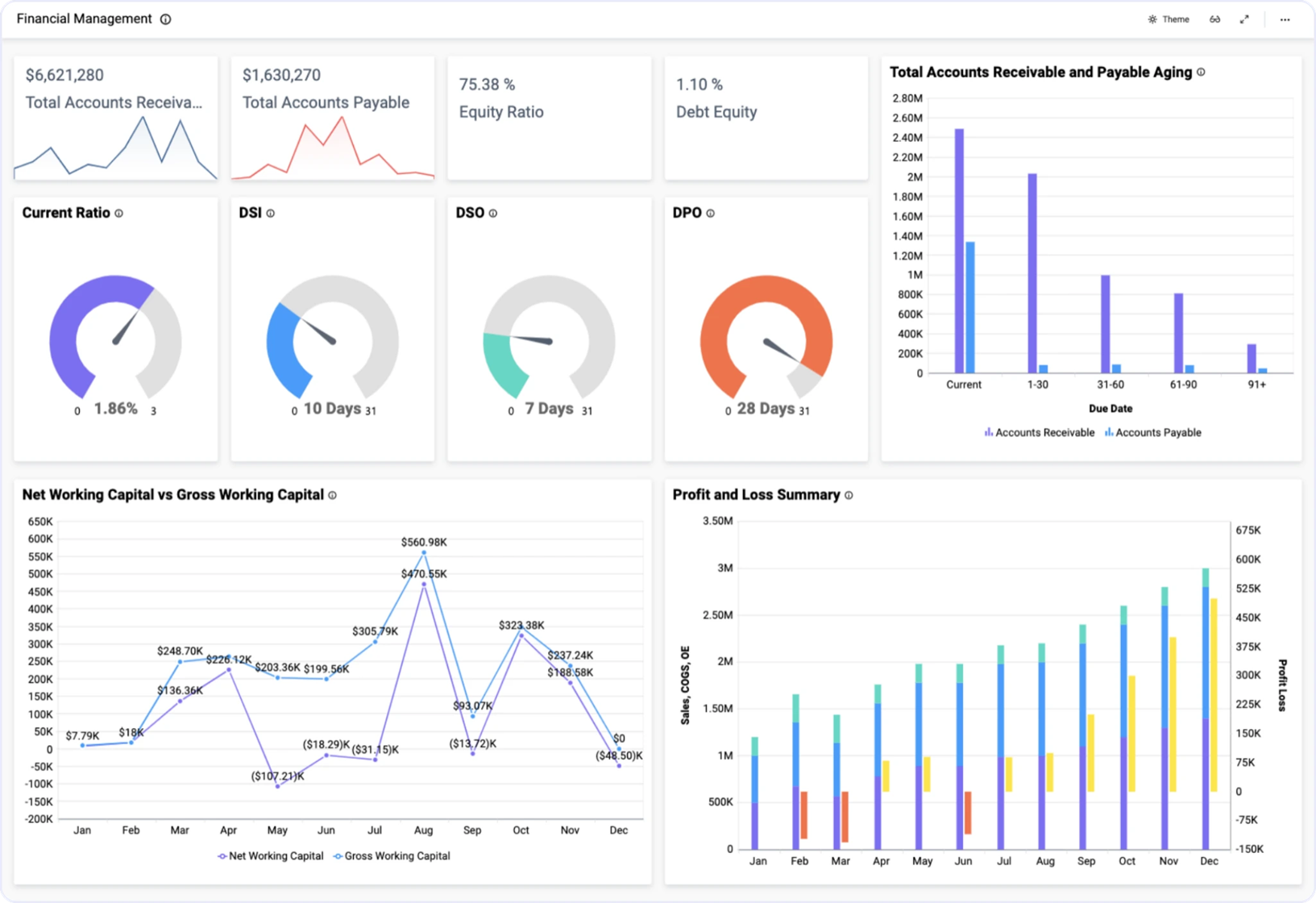Click the June orange loss bar
Viewport: 1316px width, 903px height.
point(968,813)
